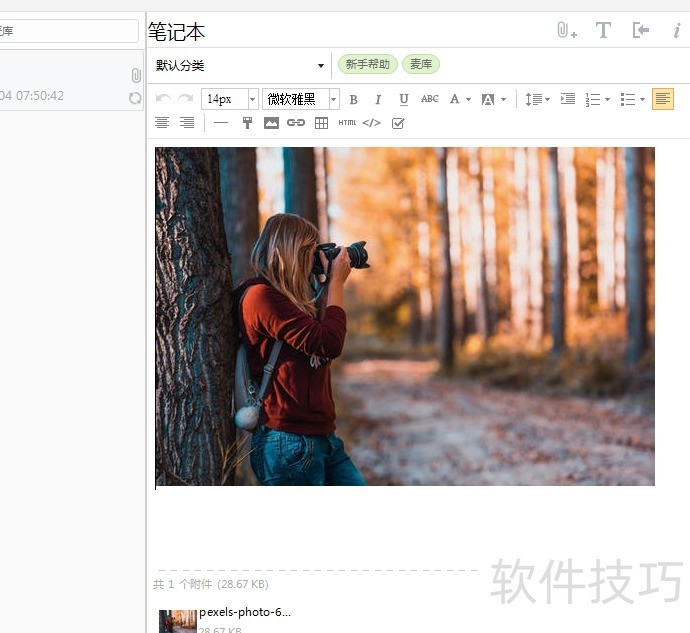Insert a checkbox todo item

pos(397,123)
